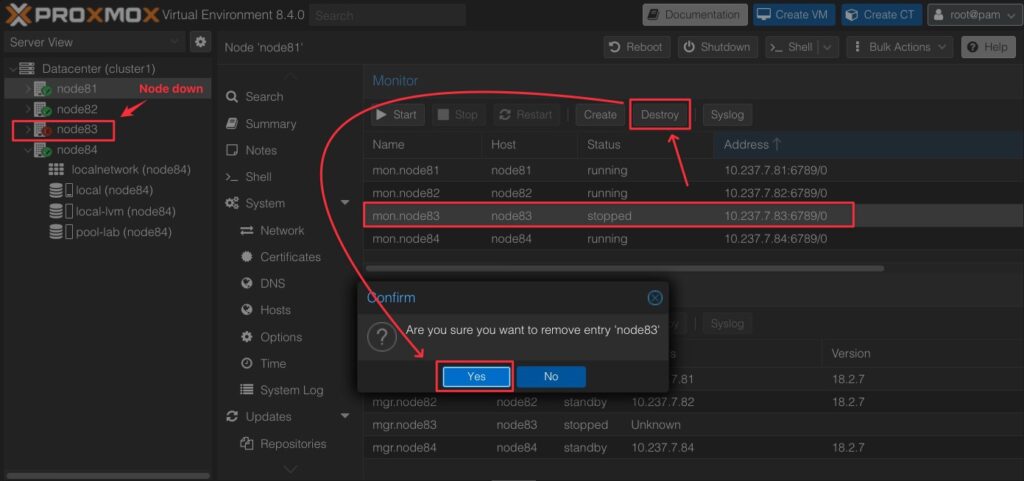
Task: Open the Network menu item
Action: [x=281, y=230]
